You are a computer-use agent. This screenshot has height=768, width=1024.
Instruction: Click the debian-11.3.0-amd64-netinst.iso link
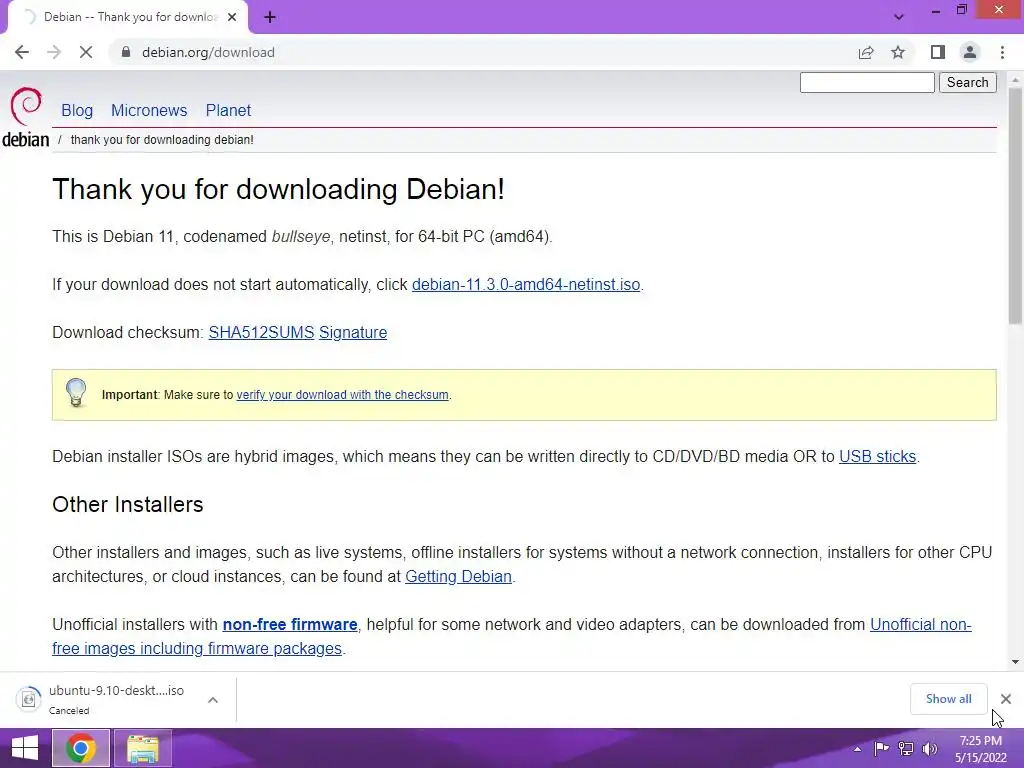click(526, 285)
